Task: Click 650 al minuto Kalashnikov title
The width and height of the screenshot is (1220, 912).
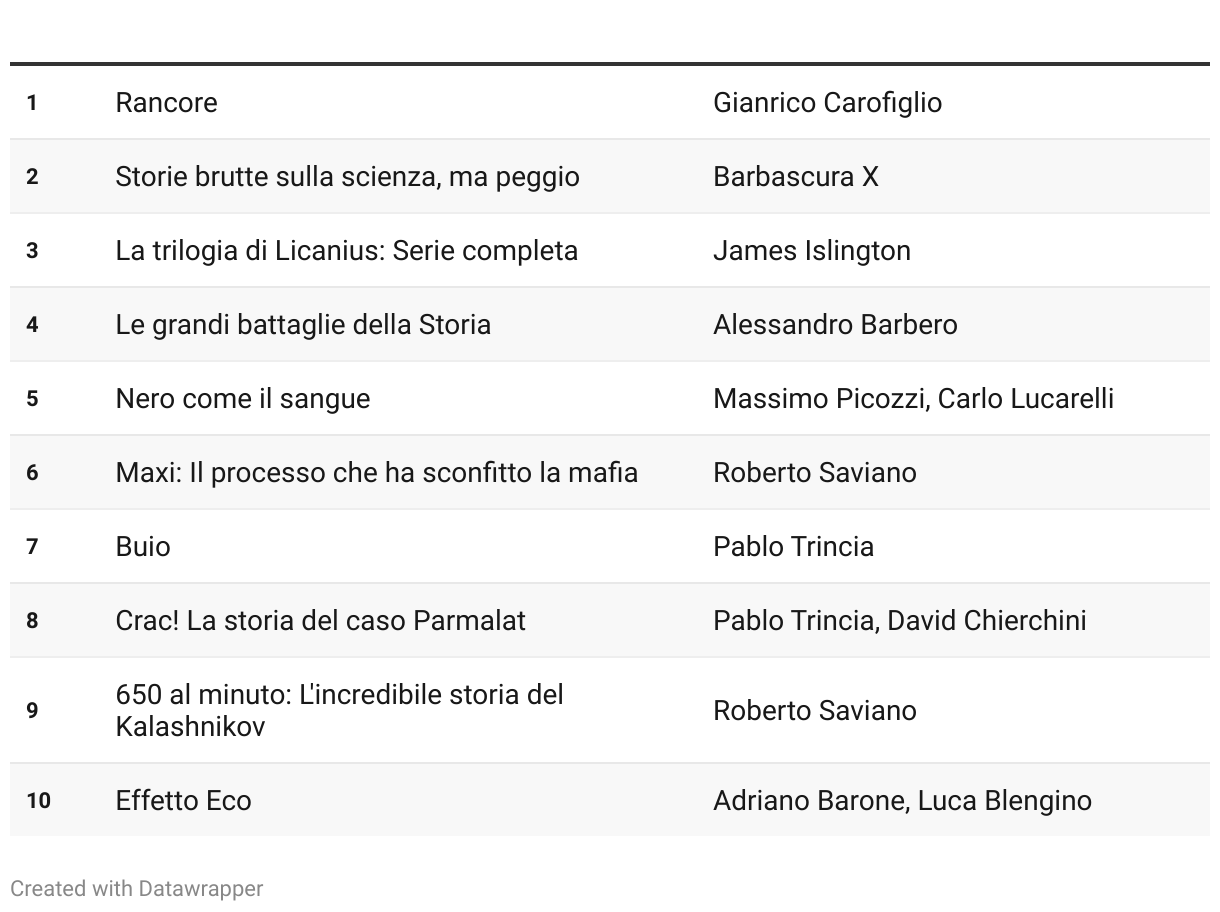Action: (339, 710)
